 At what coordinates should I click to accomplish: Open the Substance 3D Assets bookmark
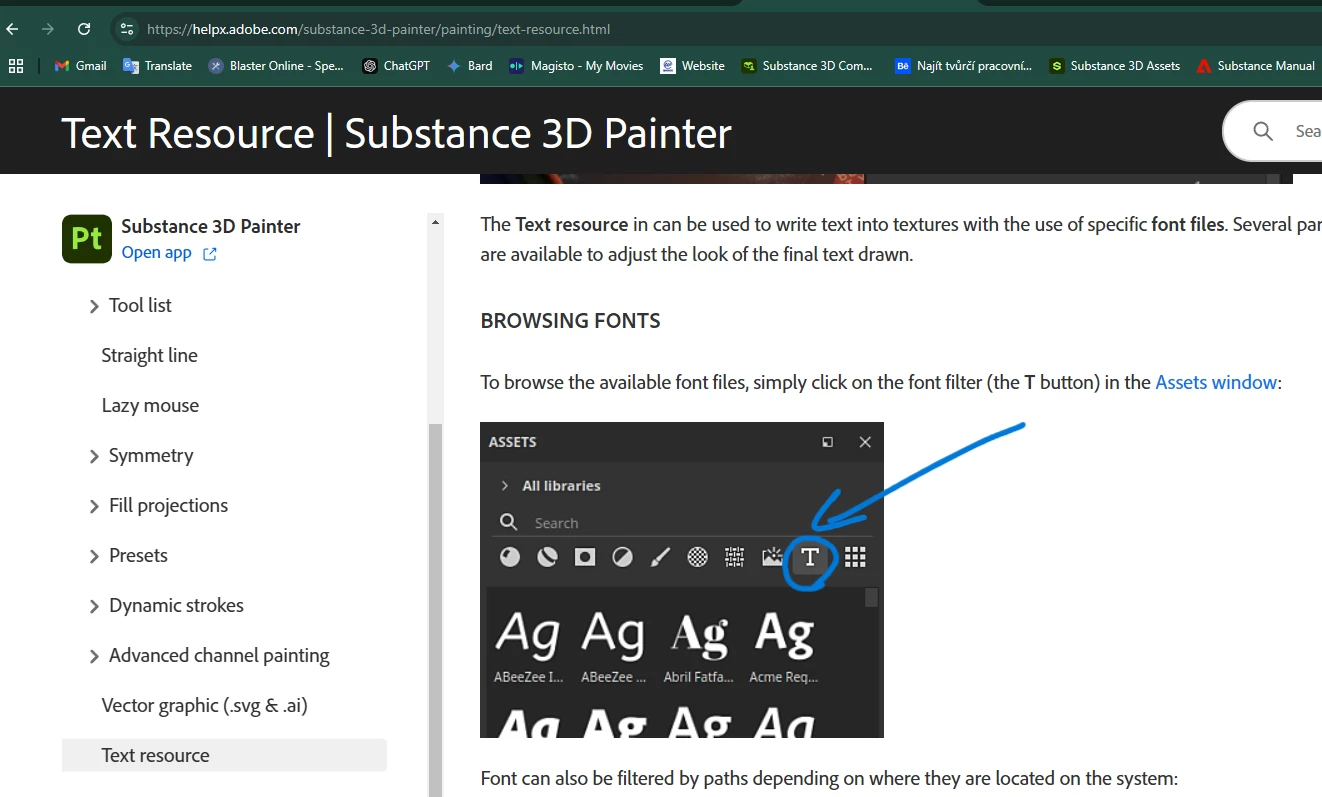[x=1114, y=66]
